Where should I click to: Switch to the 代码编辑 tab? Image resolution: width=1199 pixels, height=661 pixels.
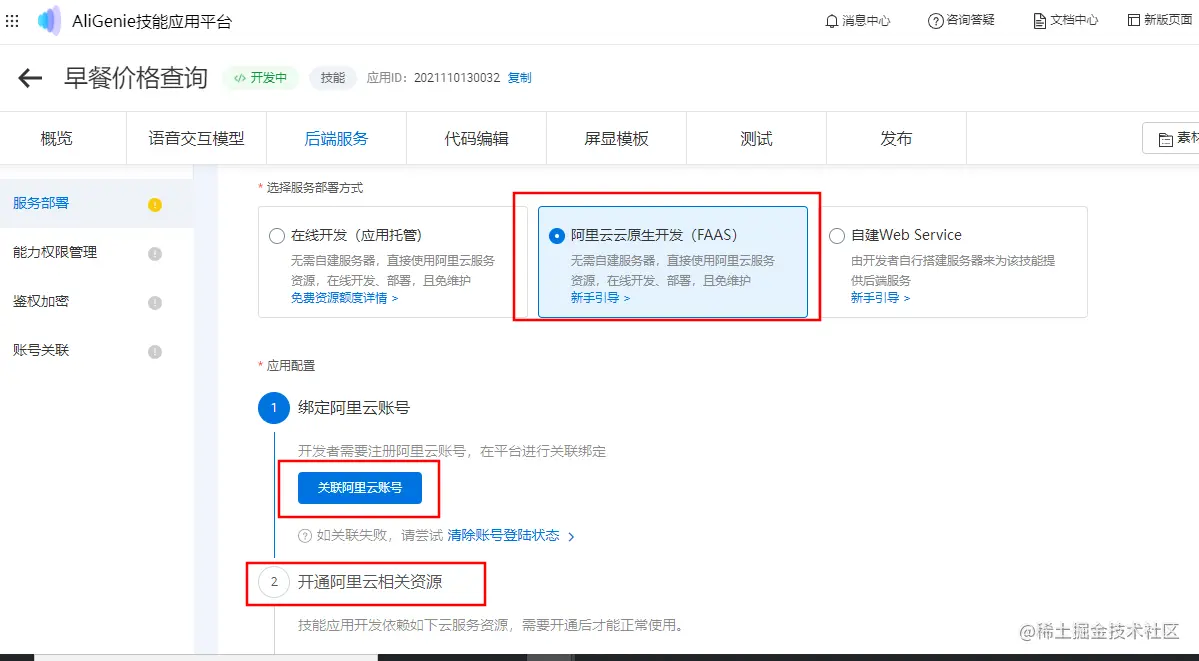[476, 138]
